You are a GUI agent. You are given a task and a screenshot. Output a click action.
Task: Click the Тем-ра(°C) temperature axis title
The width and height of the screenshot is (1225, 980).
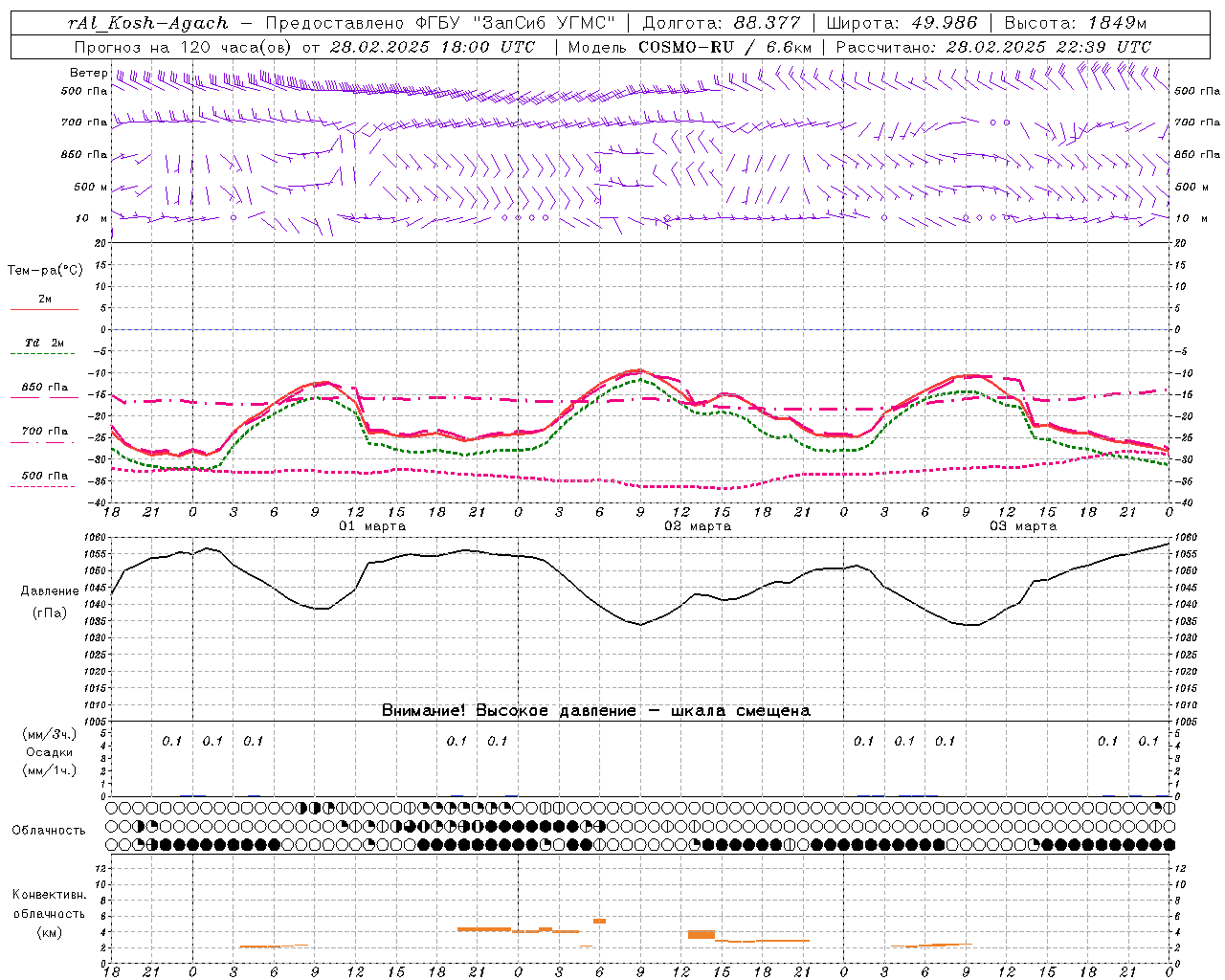pyautogui.click(x=45, y=270)
